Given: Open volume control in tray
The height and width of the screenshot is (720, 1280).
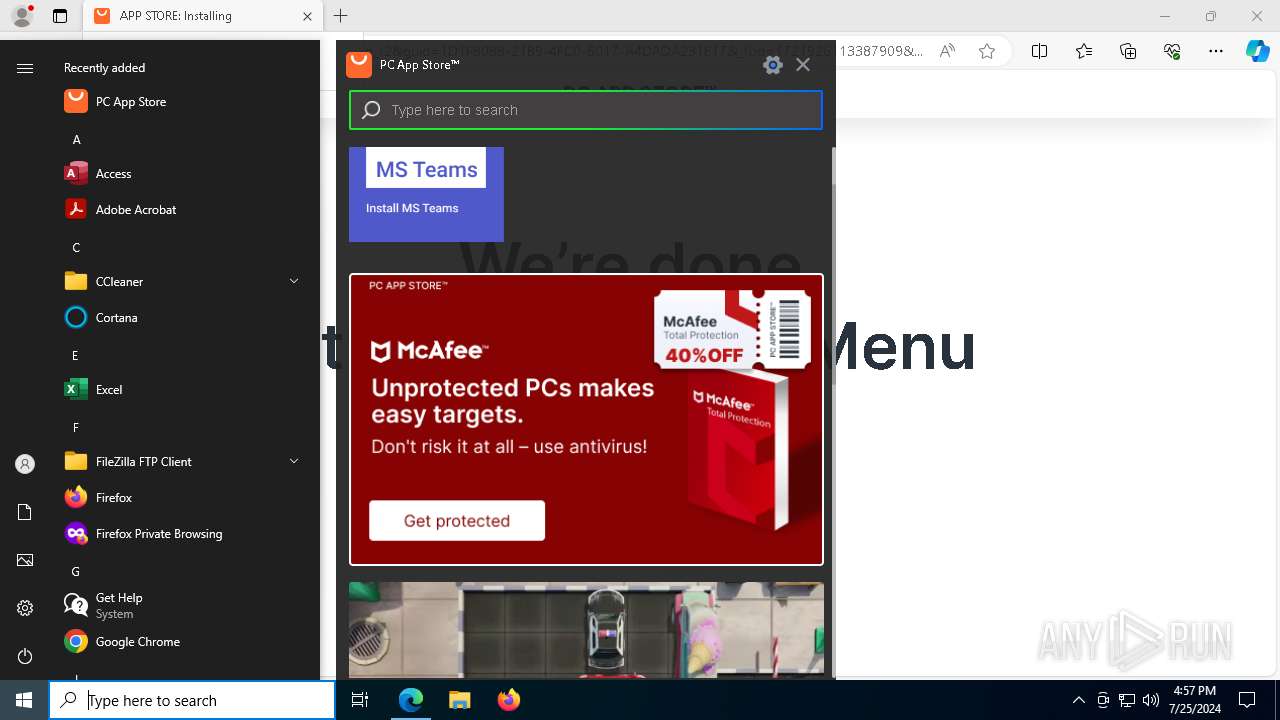Looking at the screenshot, I should 1150,700.
